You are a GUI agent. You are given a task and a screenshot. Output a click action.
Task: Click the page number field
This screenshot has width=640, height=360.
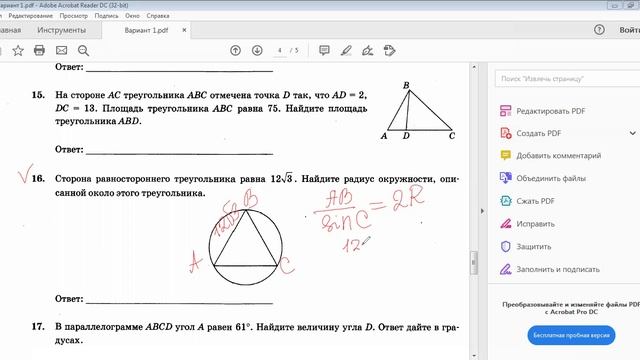coord(280,51)
